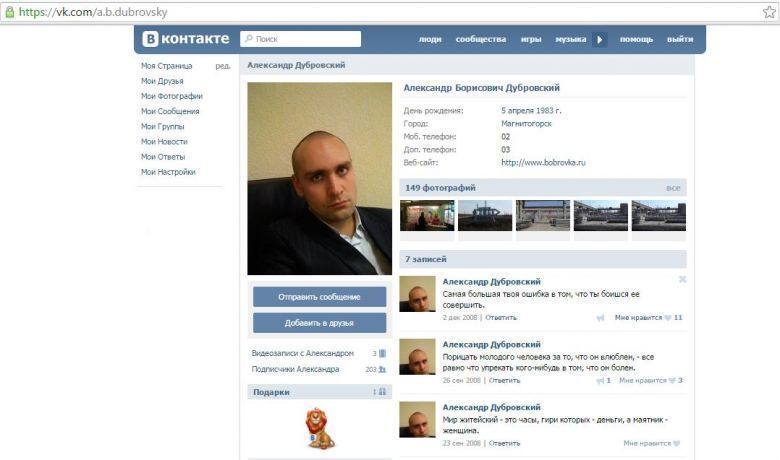Delete first wall post with X icon
This screenshot has width=780, height=460.
[x=682, y=279]
